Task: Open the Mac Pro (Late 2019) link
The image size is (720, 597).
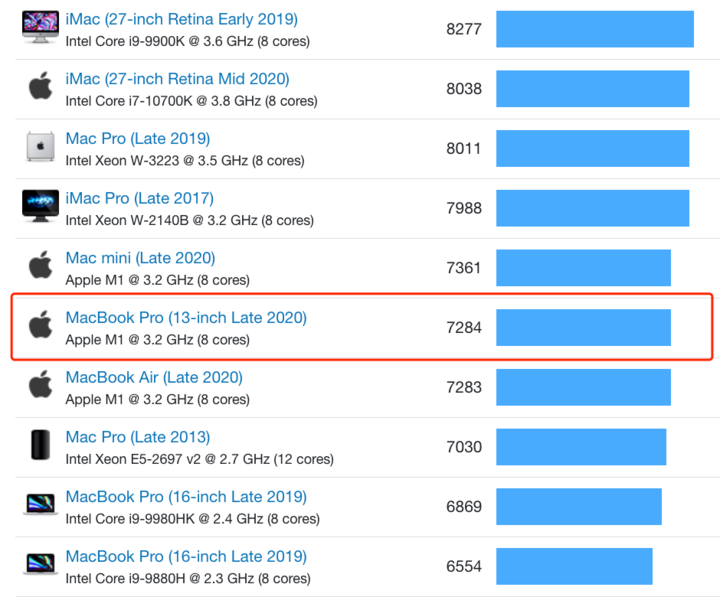Action: tap(137, 139)
